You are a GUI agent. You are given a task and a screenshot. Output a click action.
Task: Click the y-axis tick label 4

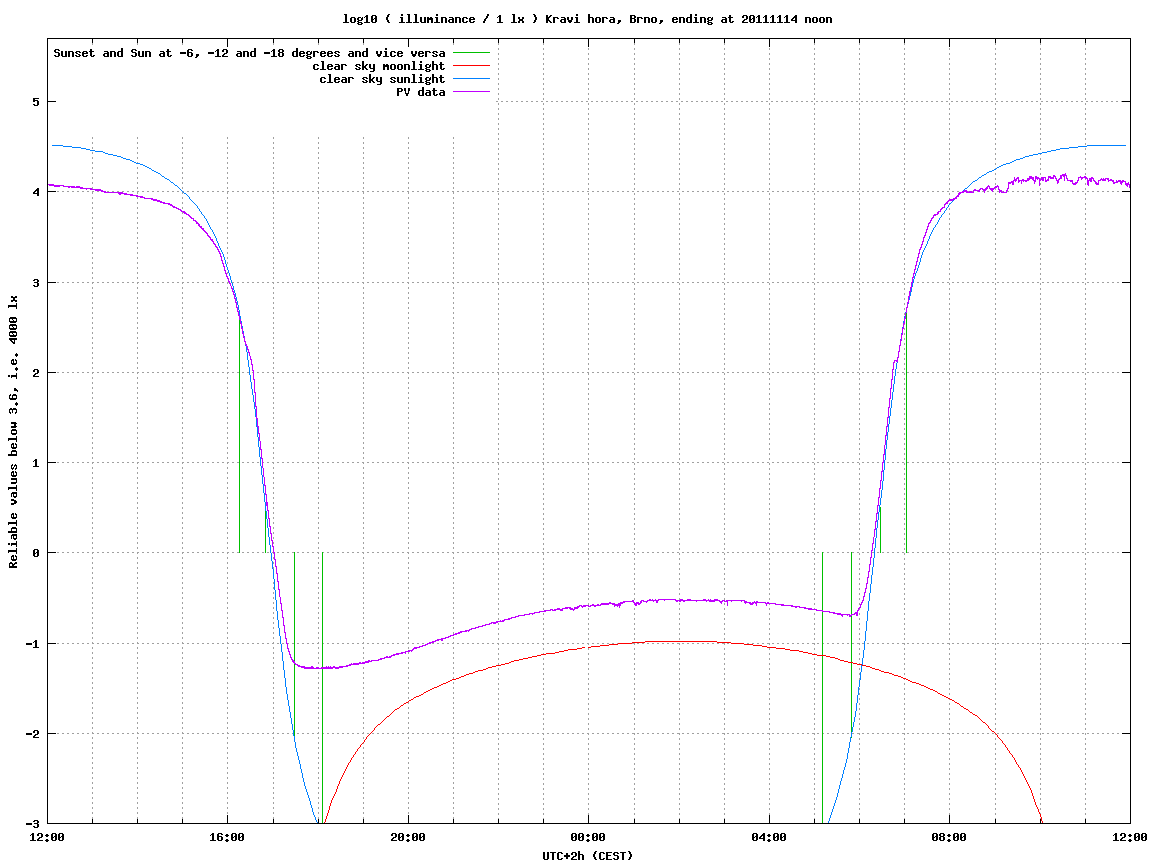tap(36, 192)
